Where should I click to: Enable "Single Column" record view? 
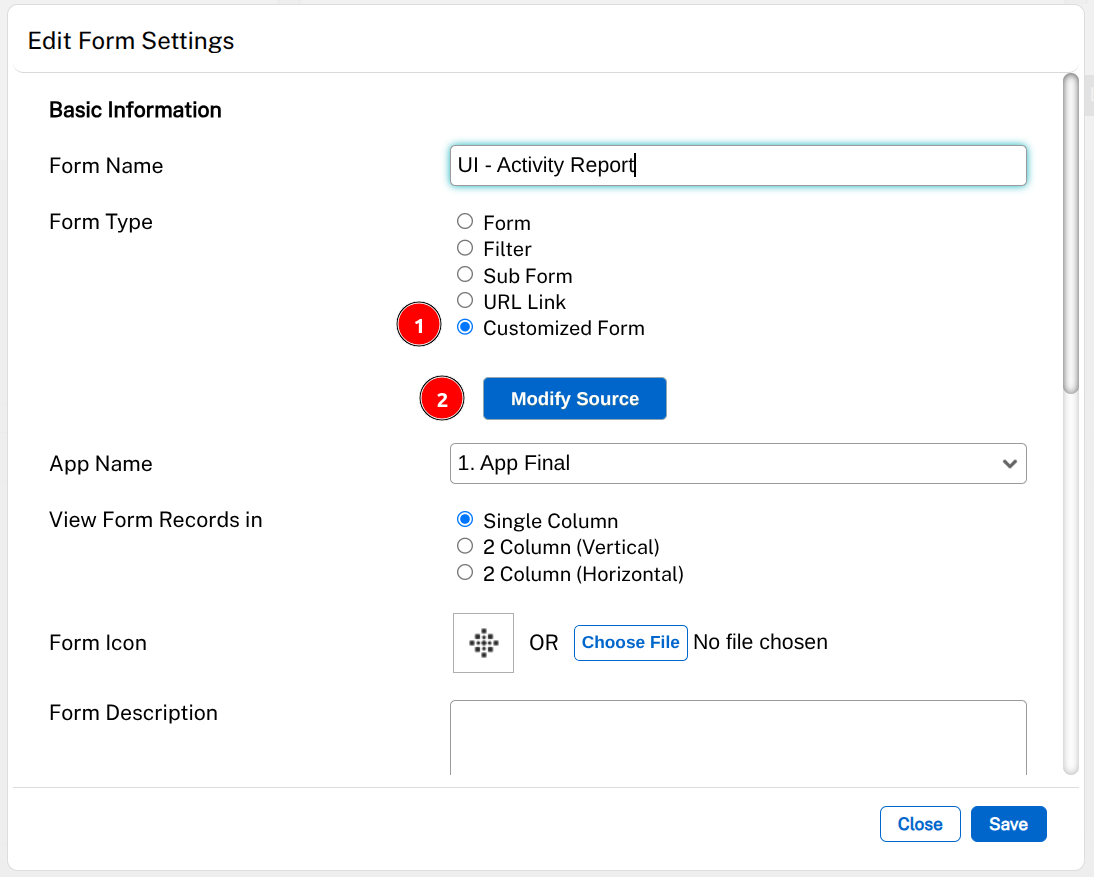pos(464,519)
